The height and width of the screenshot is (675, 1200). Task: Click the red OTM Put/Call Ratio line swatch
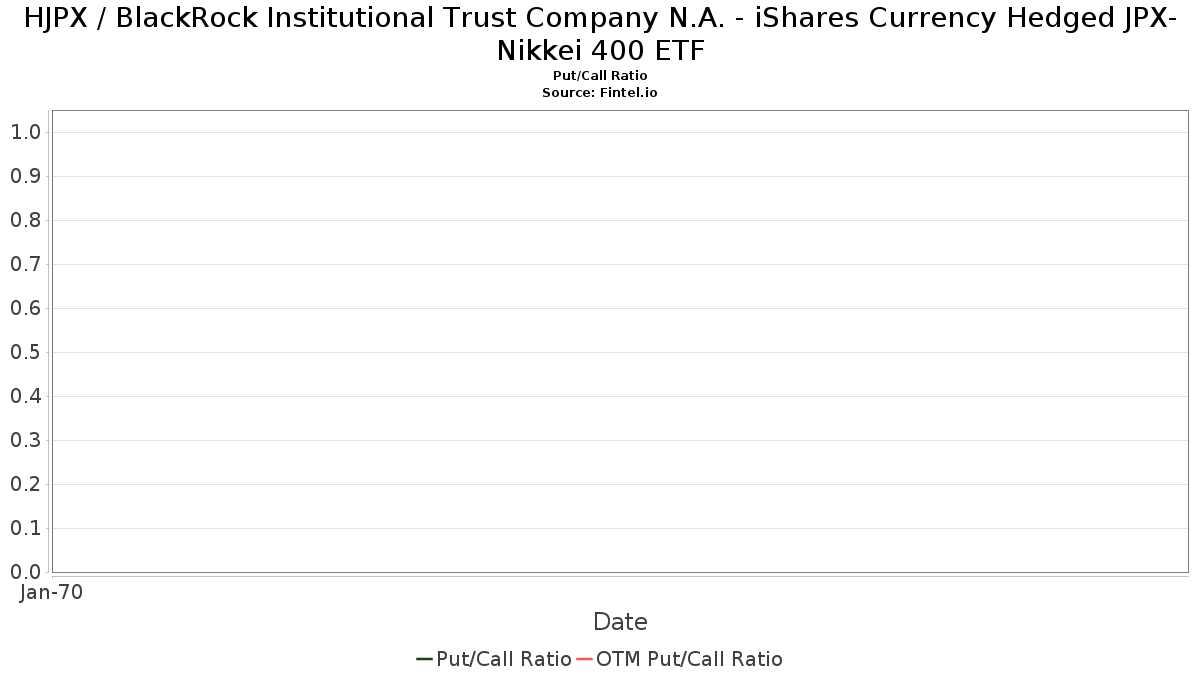point(584,659)
